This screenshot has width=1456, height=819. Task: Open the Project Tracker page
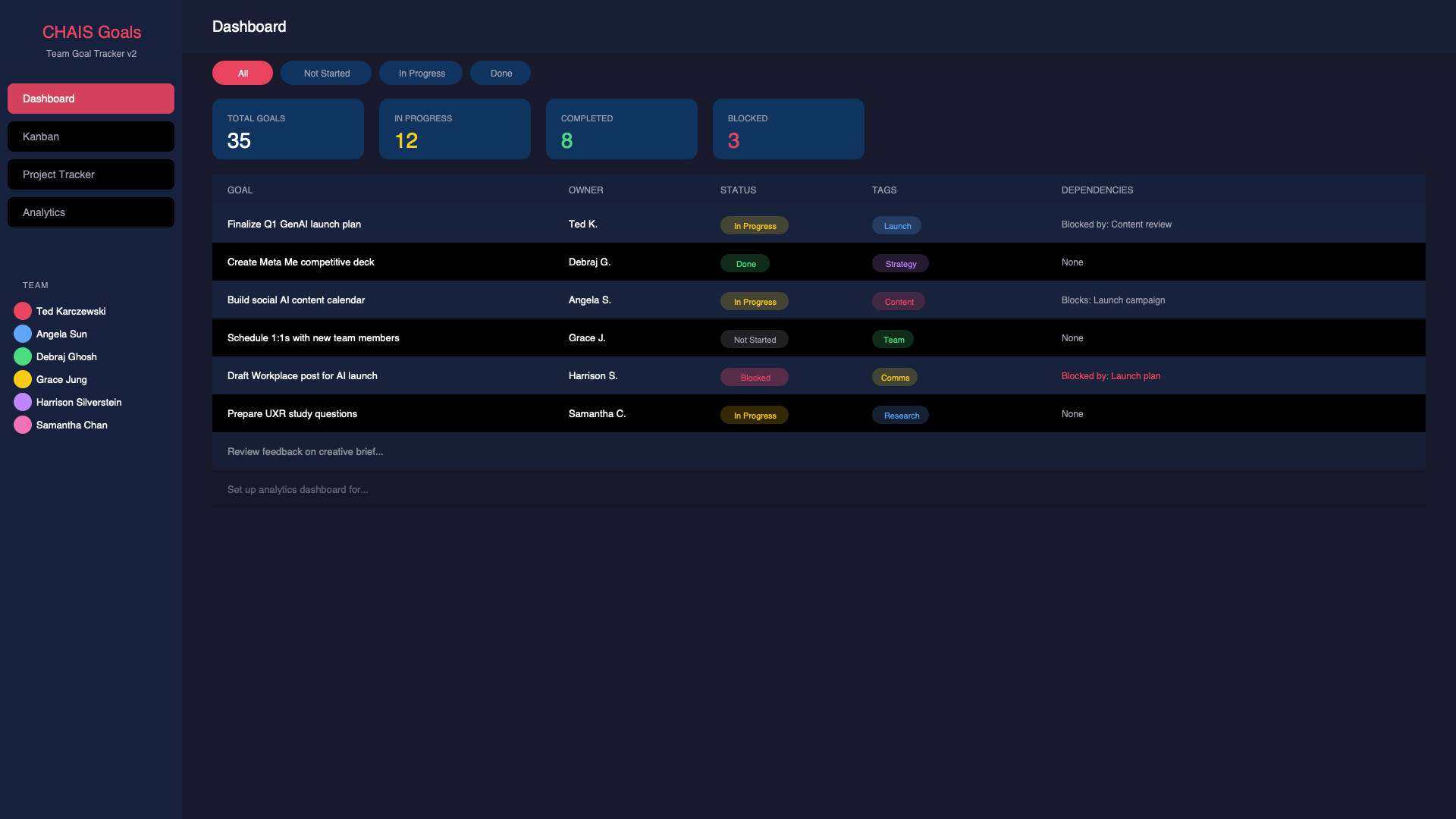(91, 174)
